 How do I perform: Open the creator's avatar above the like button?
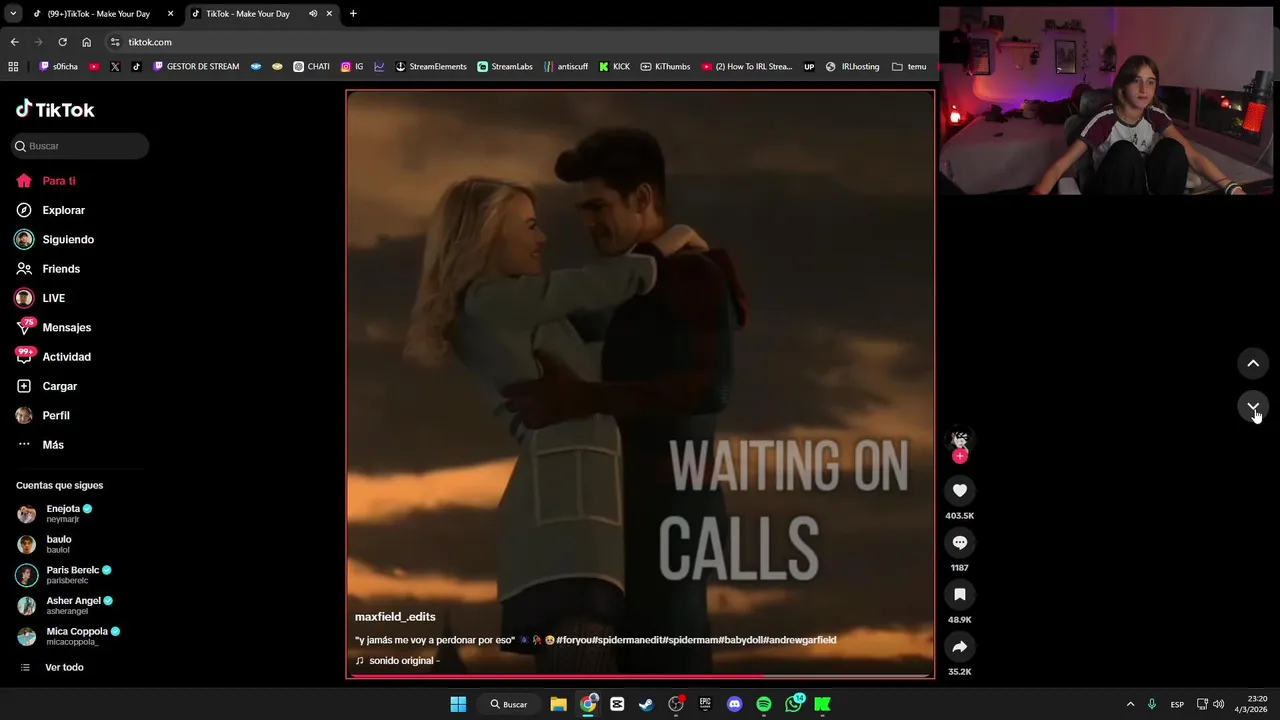click(x=959, y=440)
